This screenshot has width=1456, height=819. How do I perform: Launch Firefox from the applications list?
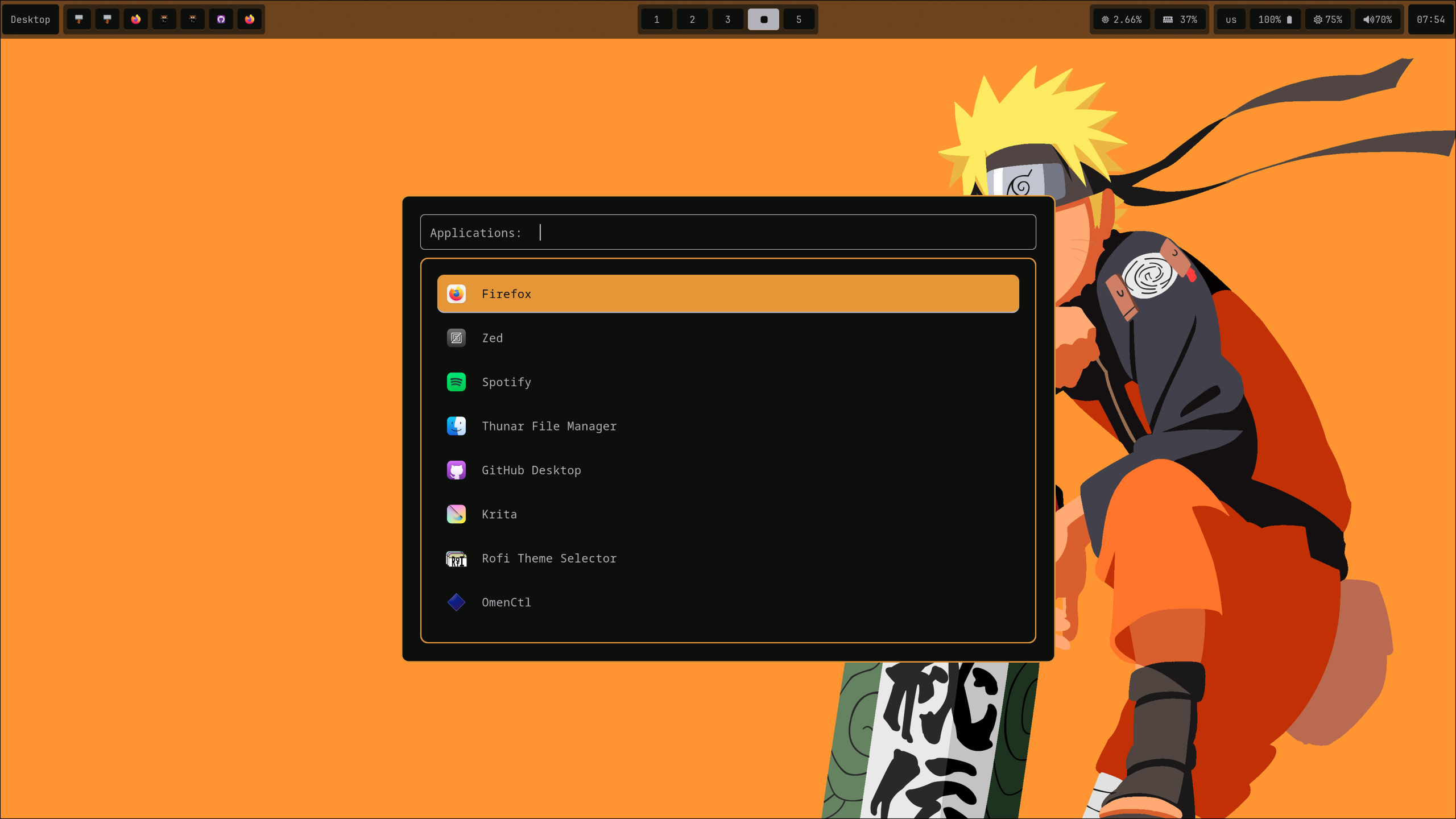[x=728, y=293]
